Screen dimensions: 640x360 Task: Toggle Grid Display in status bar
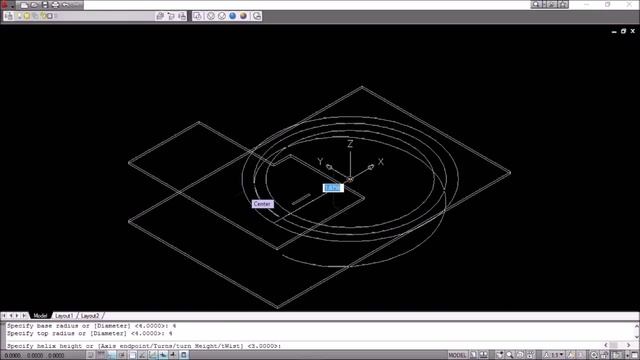(x=101, y=355)
